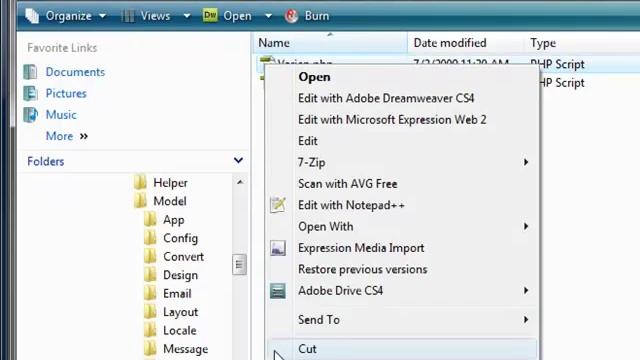Open the dropdown arrow next to Open
640x360 pixels.
click(x=268, y=16)
